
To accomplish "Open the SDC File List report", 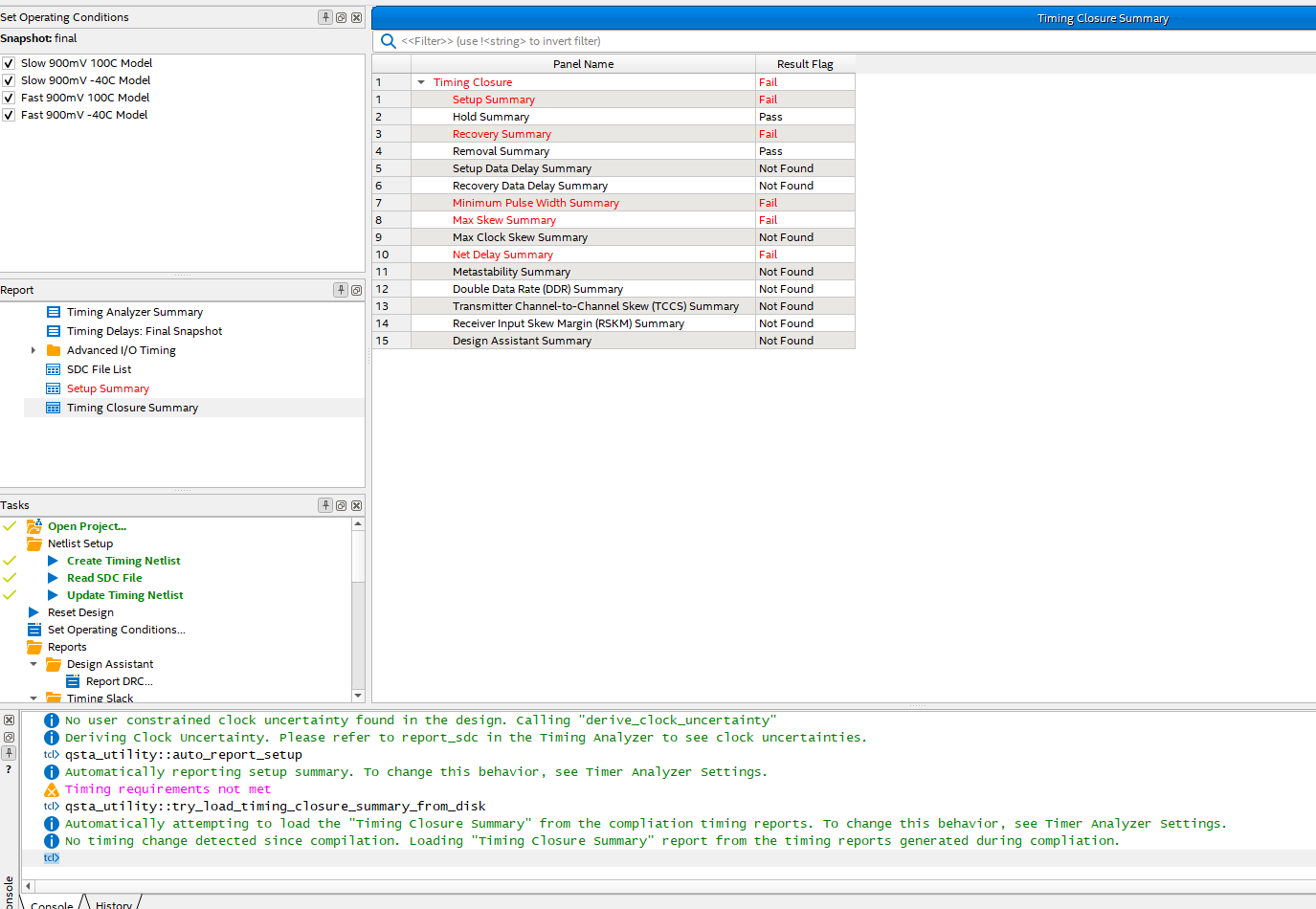I will tap(100, 369).
